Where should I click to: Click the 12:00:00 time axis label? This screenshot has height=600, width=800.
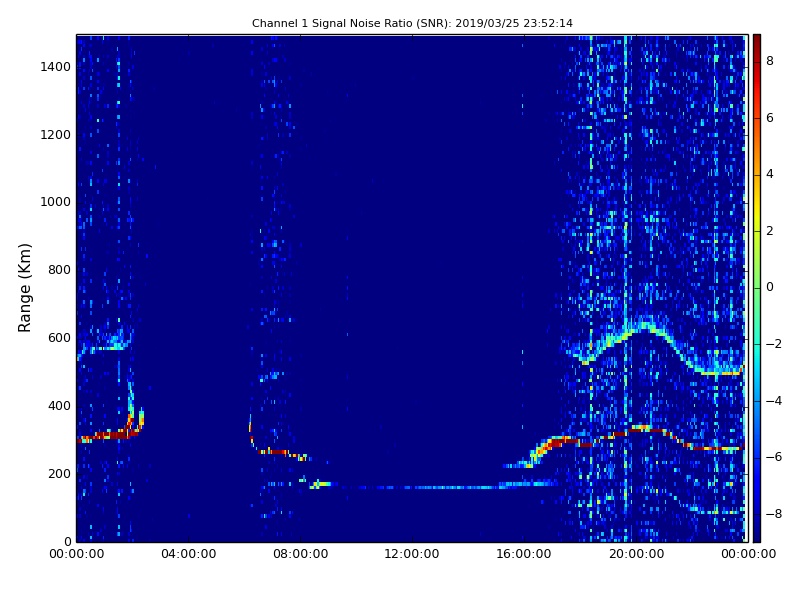(x=412, y=554)
